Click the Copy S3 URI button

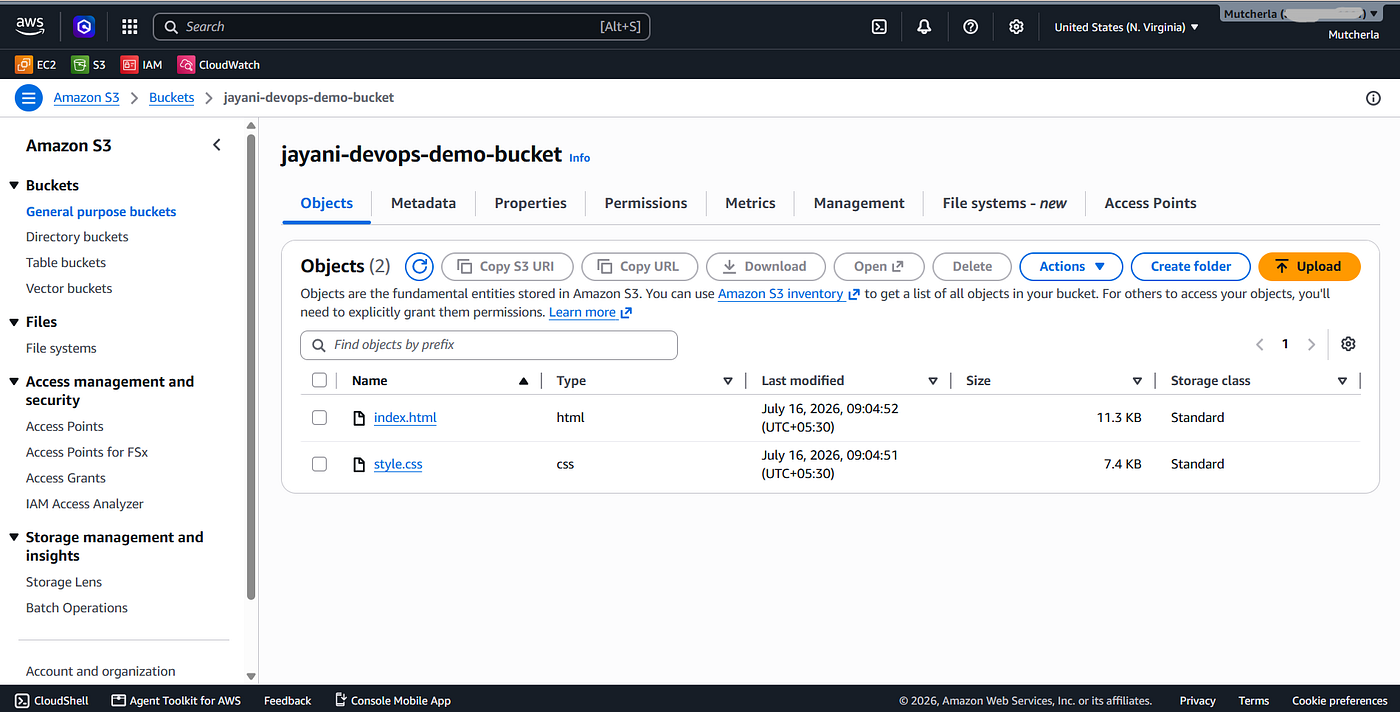[x=506, y=266]
